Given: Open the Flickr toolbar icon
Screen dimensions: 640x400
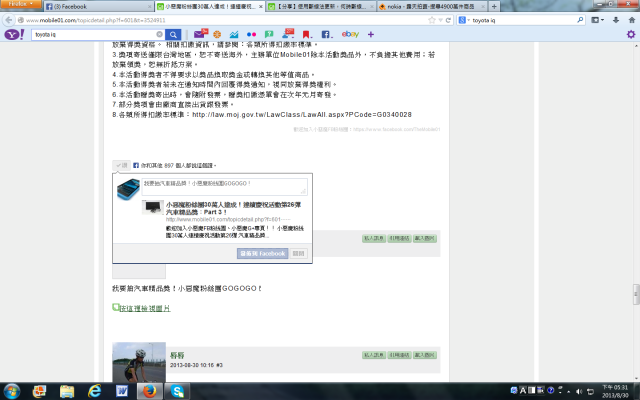Looking at the screenshot, I should pyautogui.click(x=251, y=35).
